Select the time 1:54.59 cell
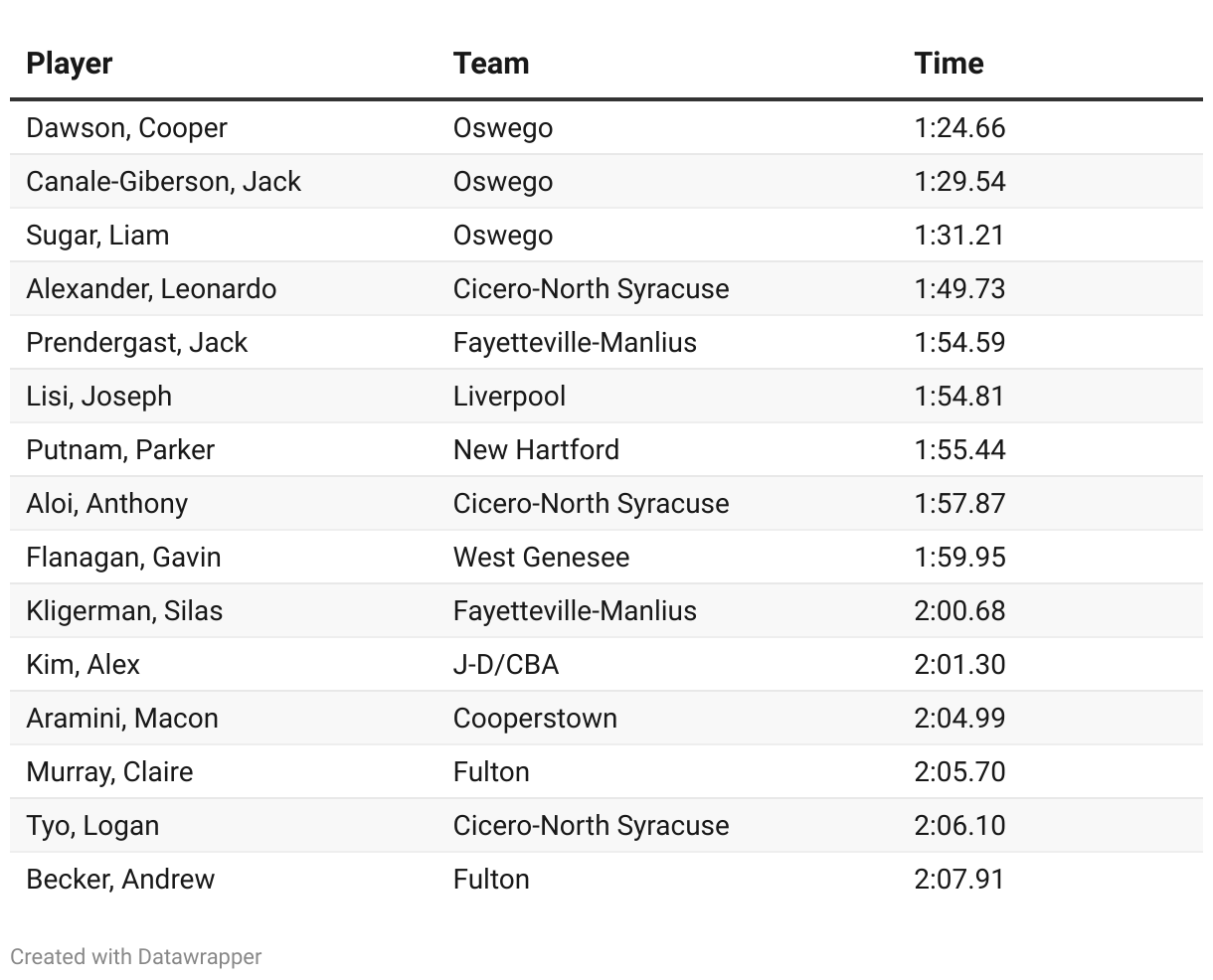This screenshot has width=1213, height=980. pyautogui.click(x=959, y=343)
